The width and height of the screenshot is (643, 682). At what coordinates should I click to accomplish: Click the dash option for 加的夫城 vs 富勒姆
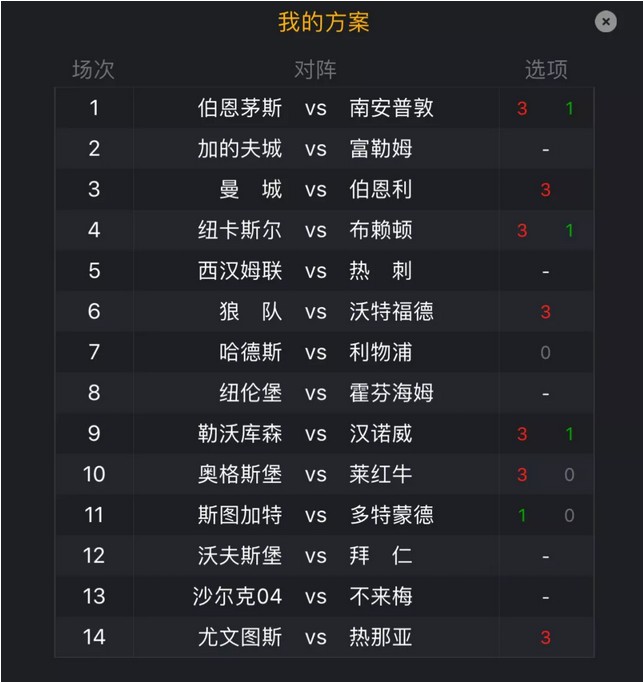click(x=546, y=150)
